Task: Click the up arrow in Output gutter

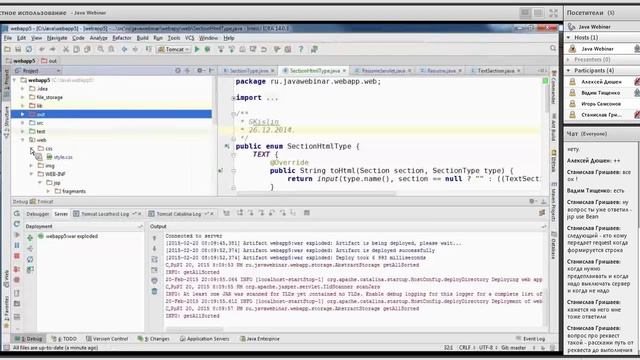Action: (154, 238)
